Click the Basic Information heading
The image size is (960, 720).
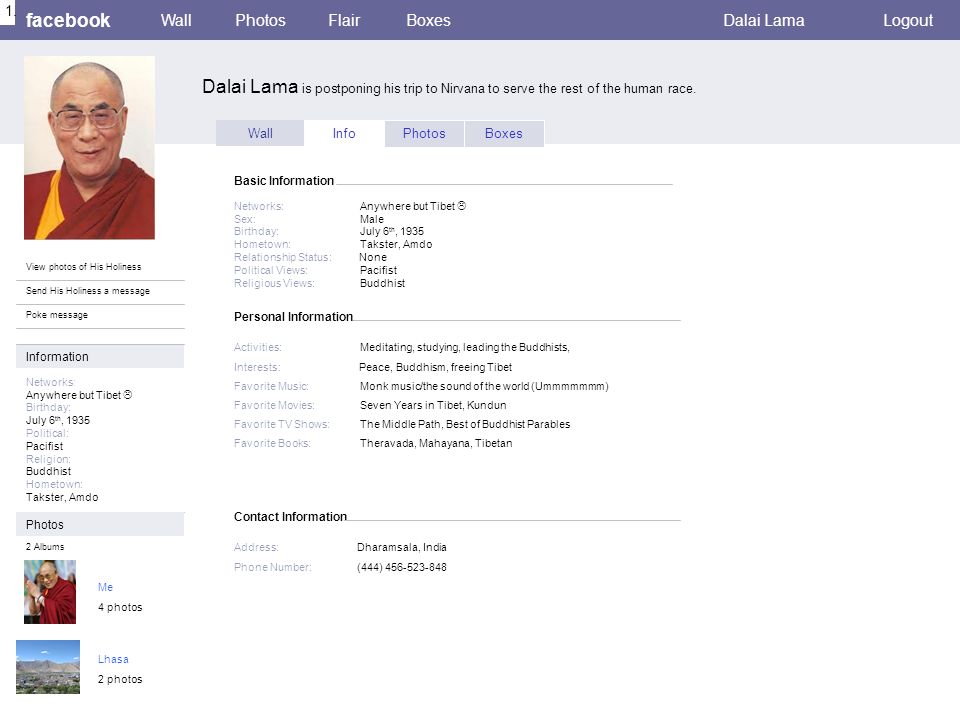point(284,181)
